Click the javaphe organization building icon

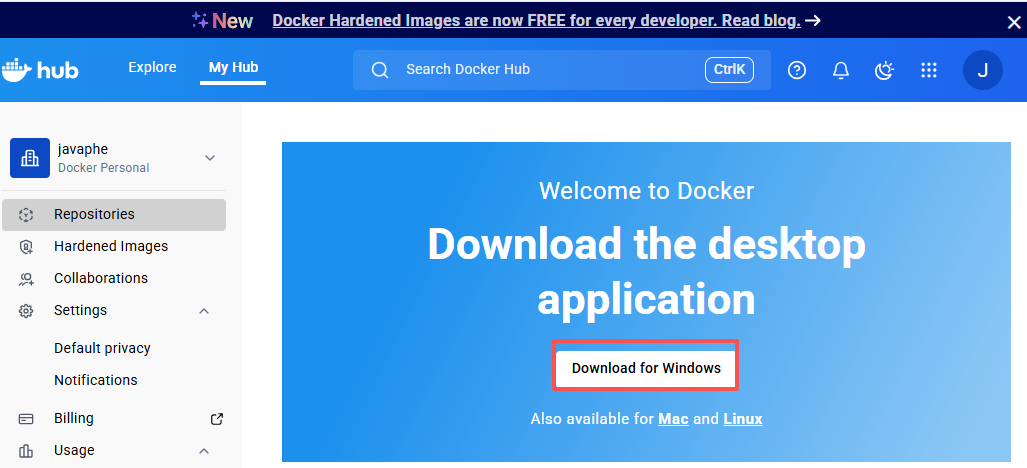click(30, 158)
